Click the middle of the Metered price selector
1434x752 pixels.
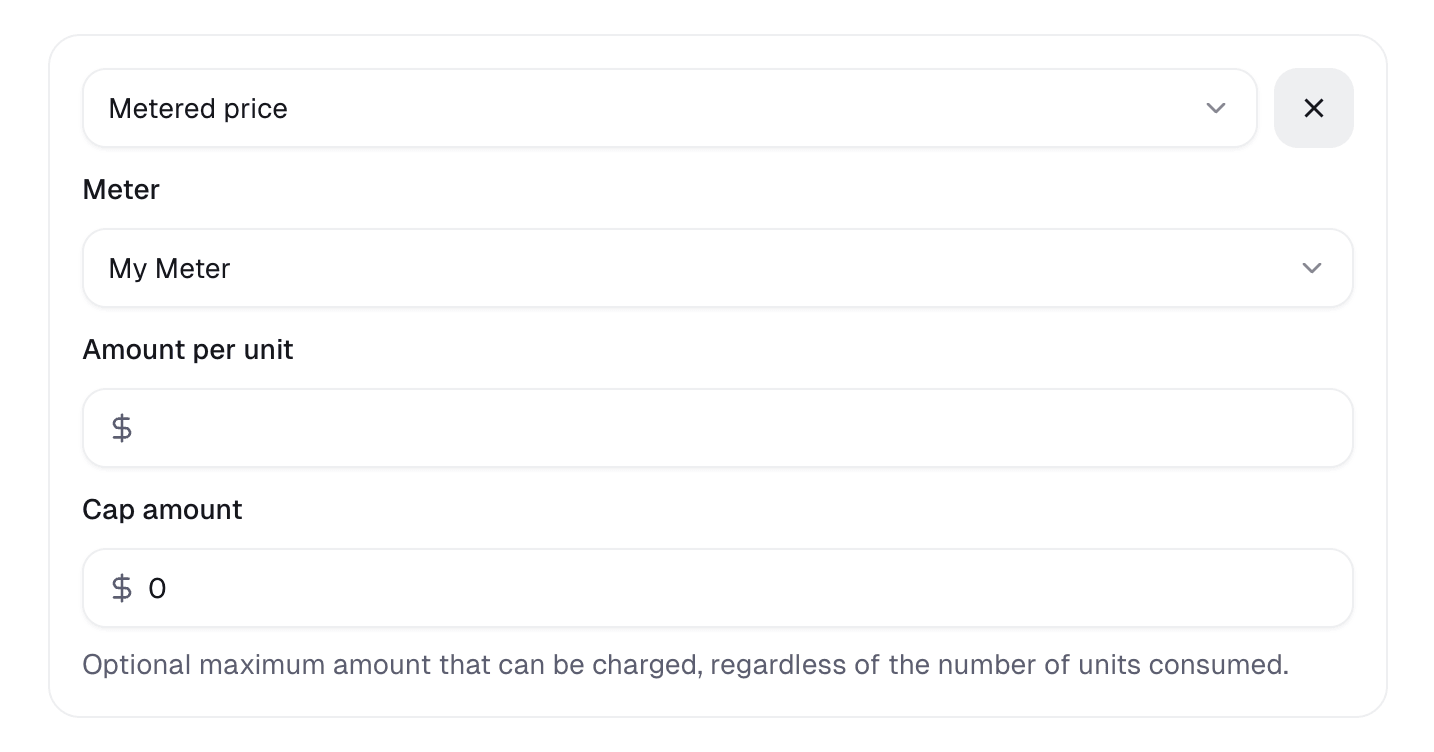click(668, 108)
